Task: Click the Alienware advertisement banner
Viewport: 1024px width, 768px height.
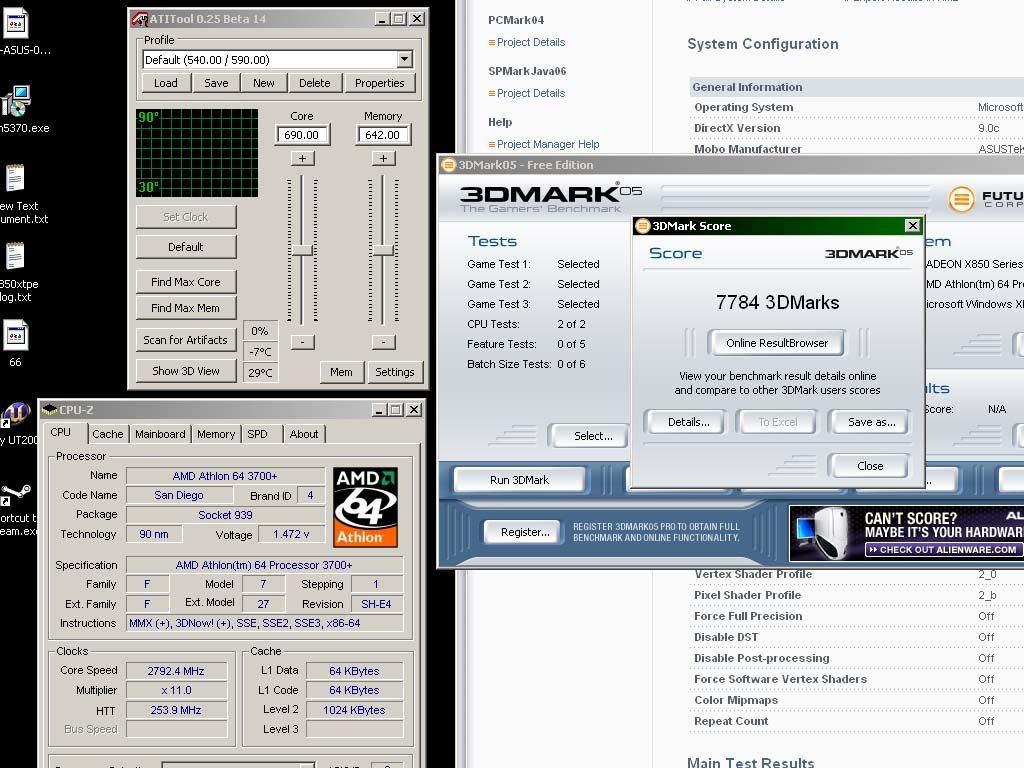Action: [906, 533]
